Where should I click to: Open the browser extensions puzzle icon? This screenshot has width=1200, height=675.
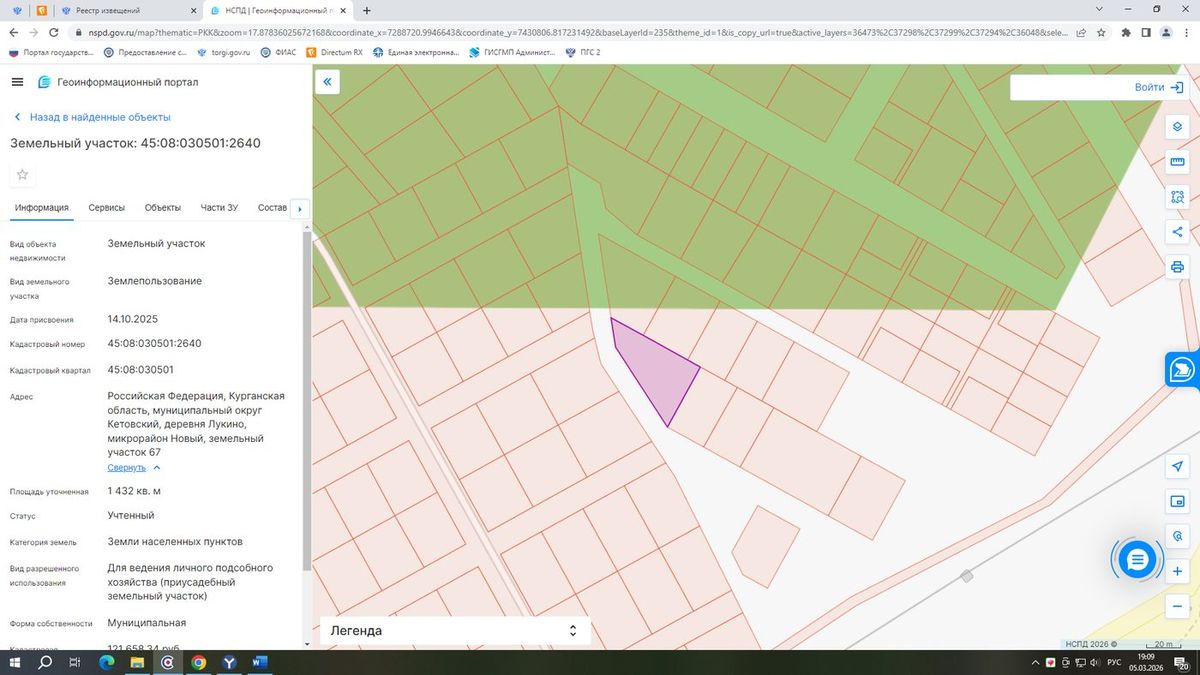click(x=1127, y=32)
